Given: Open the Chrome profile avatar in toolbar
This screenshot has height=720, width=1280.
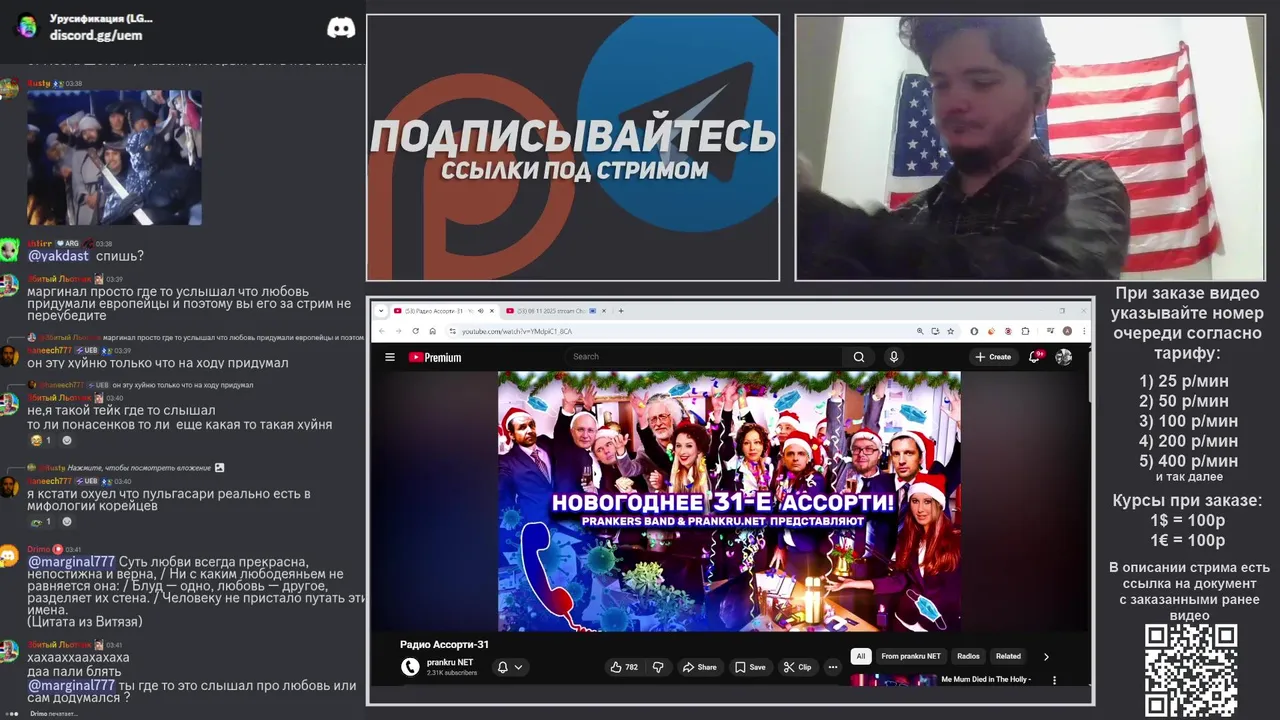Looking at the screenshot, I should [1067, 331].
